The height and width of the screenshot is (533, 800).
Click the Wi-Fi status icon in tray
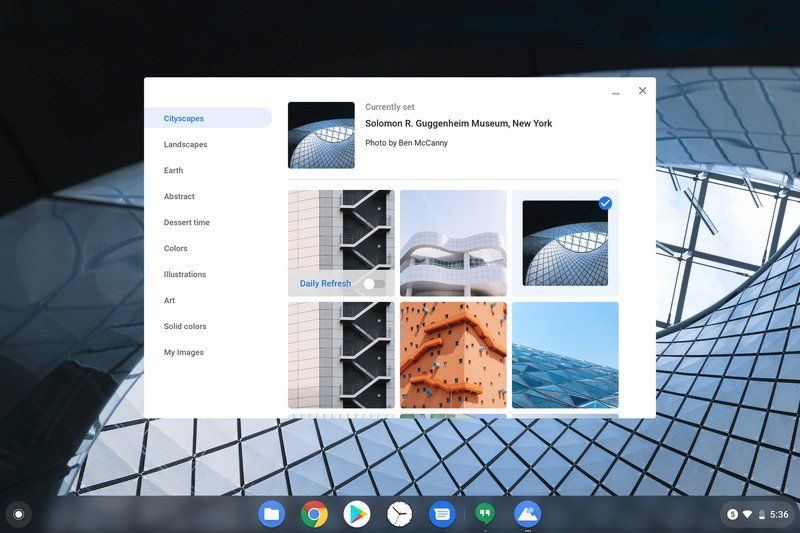[747, 514]
